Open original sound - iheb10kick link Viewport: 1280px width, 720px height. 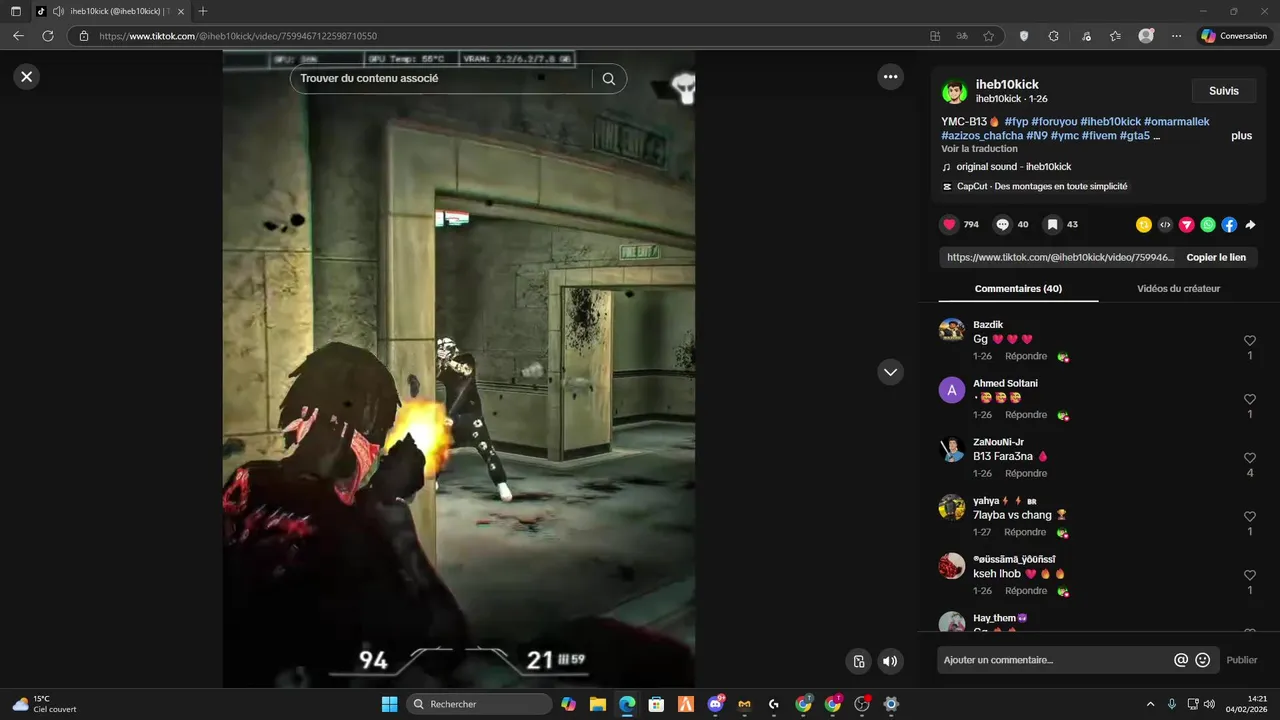click(x=1013, y=167)
